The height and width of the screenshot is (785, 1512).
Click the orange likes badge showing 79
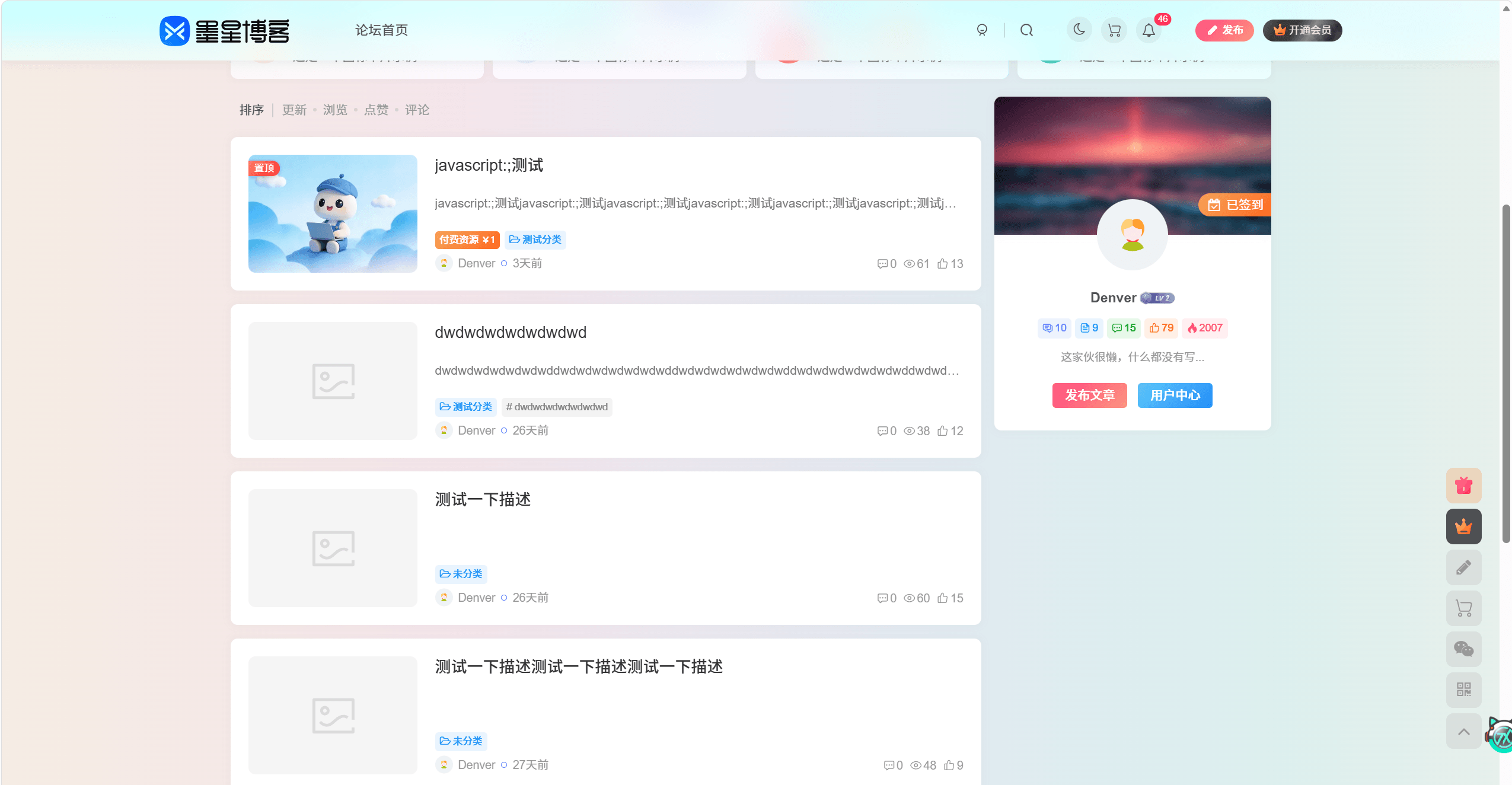[x=1161, y=328]
